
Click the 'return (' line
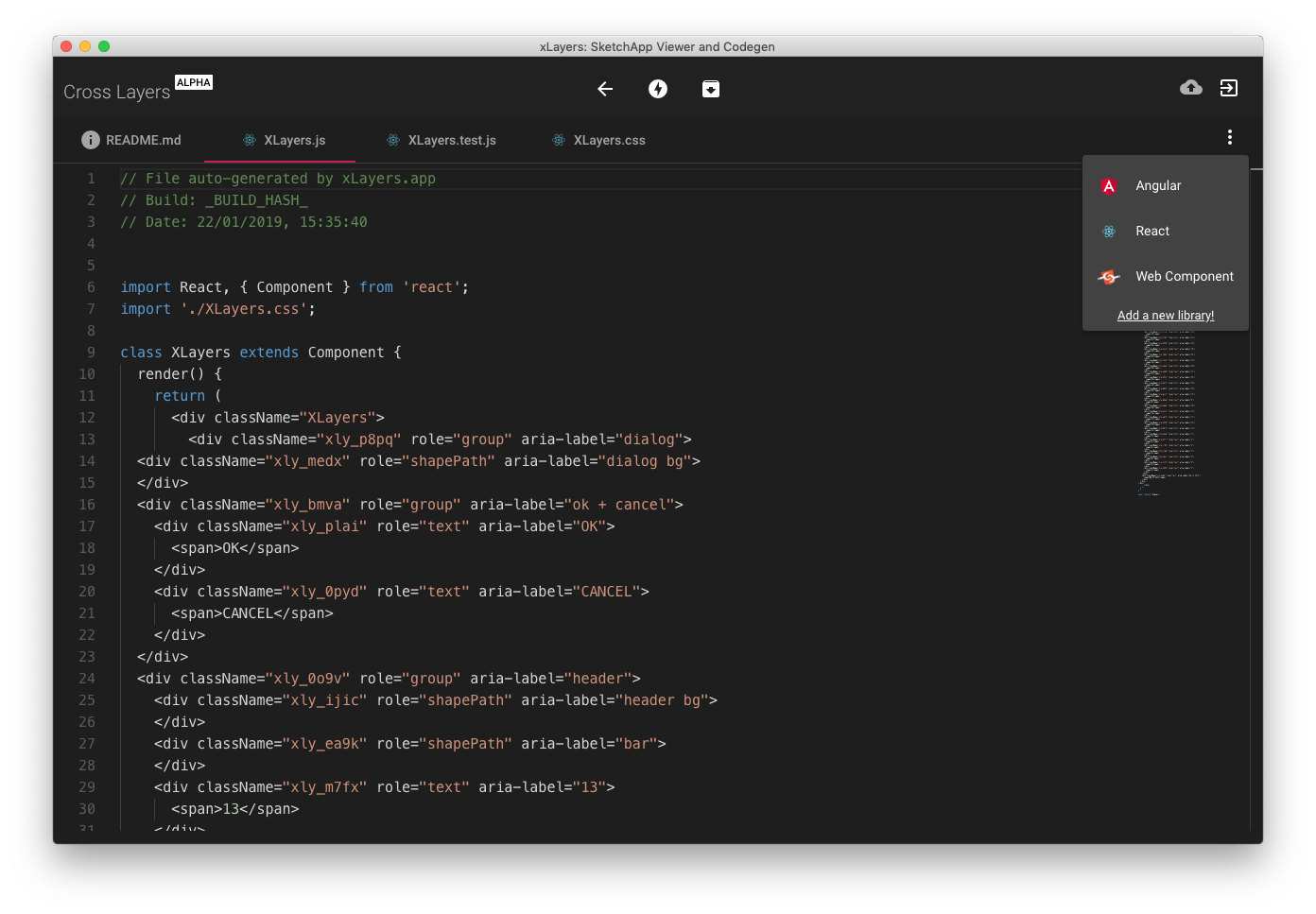coord(188,396)
